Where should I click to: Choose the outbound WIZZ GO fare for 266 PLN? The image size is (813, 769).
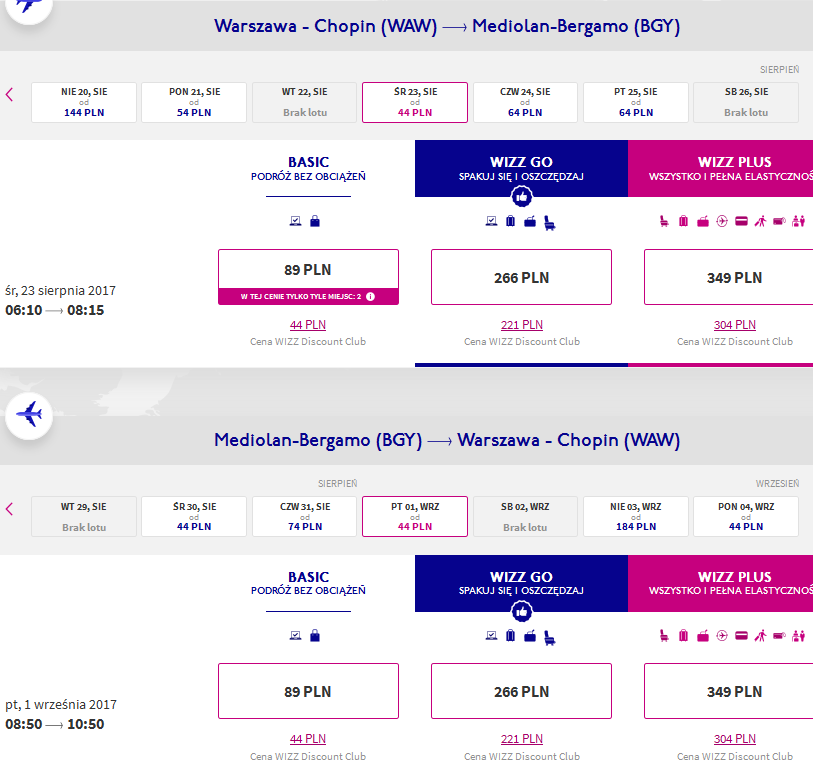pos(522,277)
